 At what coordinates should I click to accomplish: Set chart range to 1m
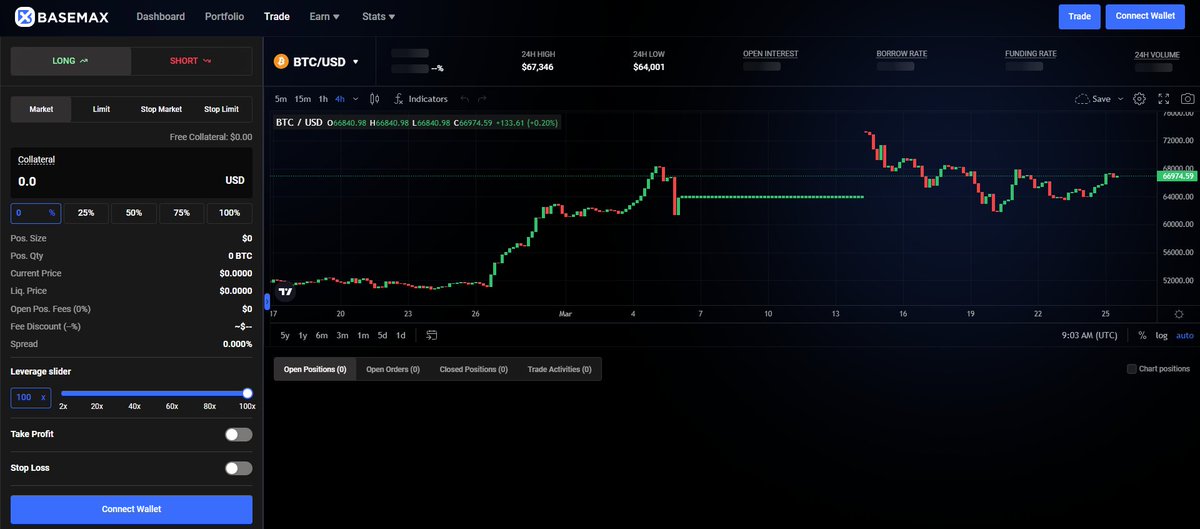tap(363, 335)
